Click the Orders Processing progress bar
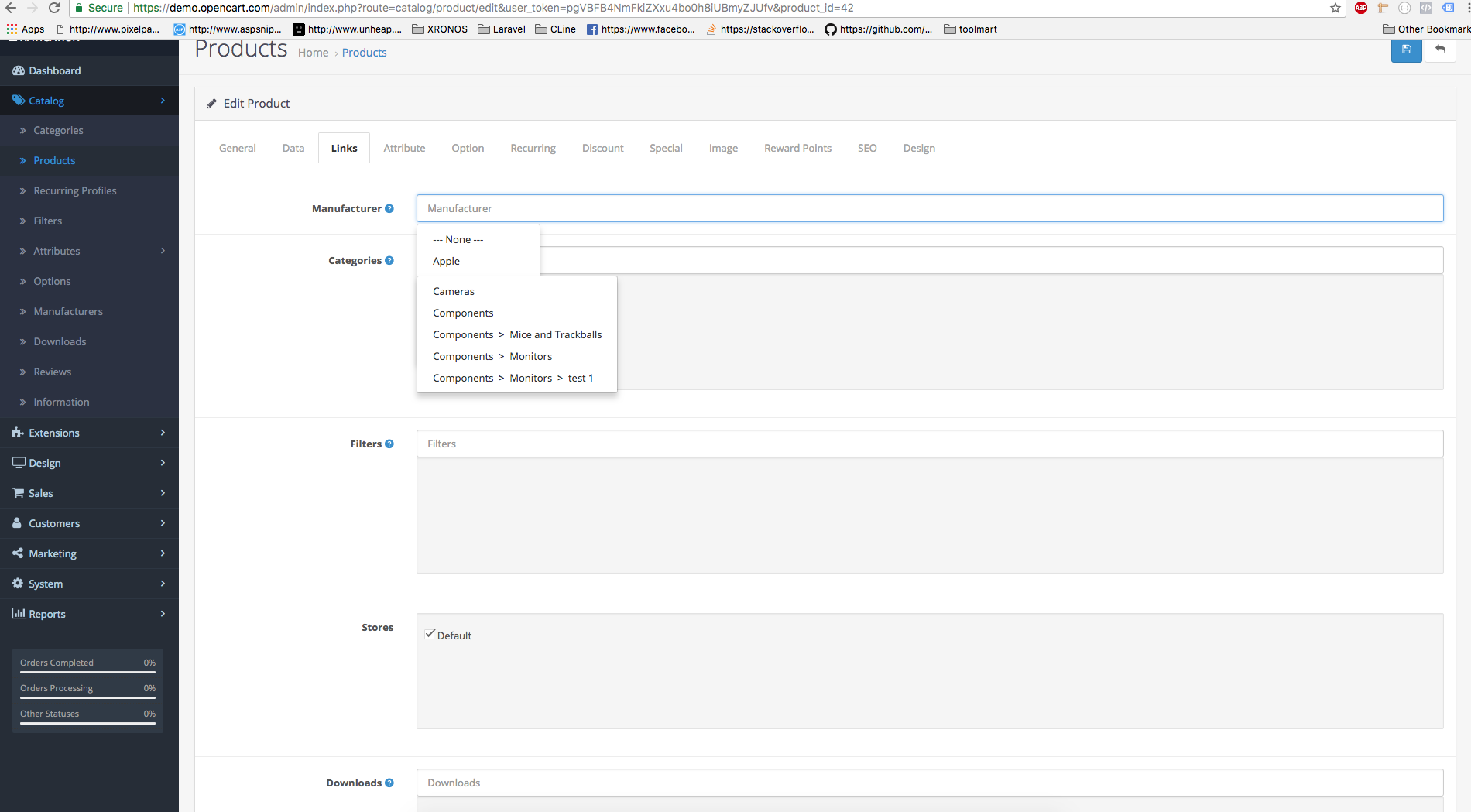The width and height of the screenshot is (1471, 812). click(87, 697)
